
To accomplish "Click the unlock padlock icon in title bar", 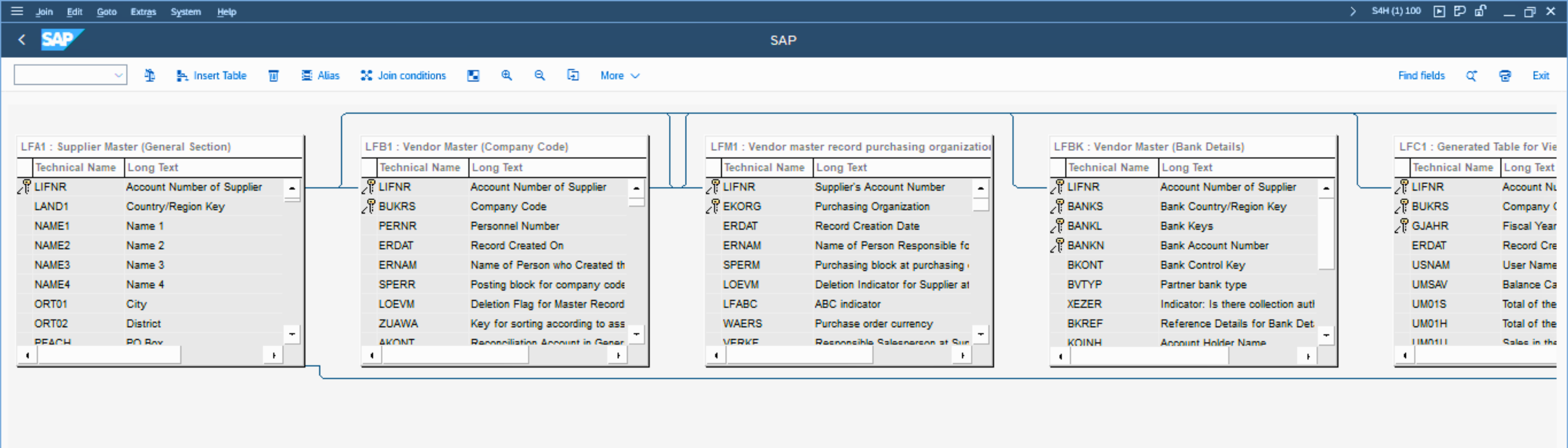I will [1480, 11].
